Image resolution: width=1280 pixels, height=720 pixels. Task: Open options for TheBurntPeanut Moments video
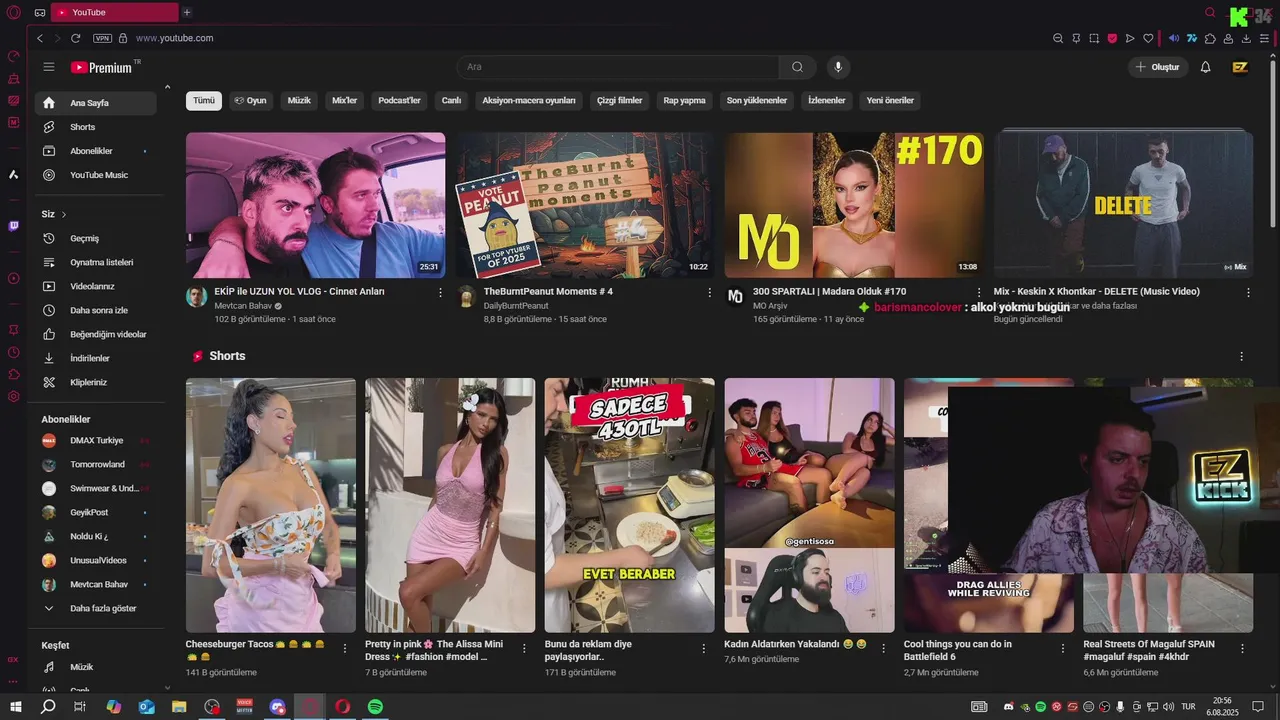click(x=710, y=292)
